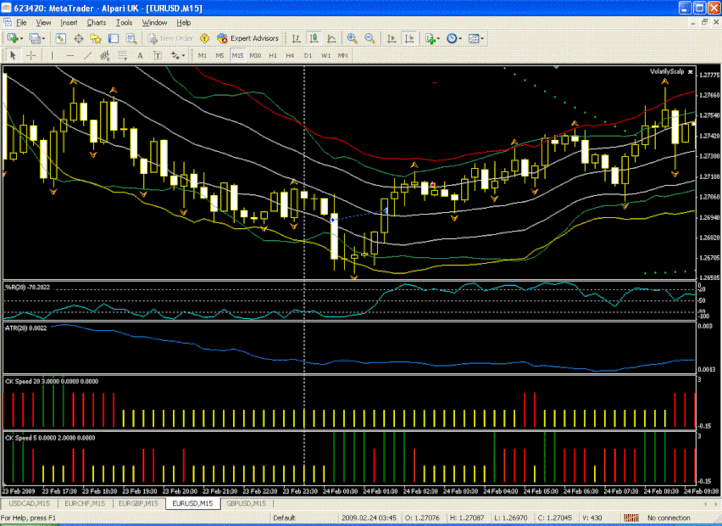Screen dimensions: 722x526
Task: Switch timeframe to M1
Action: [x=202, y=56]
